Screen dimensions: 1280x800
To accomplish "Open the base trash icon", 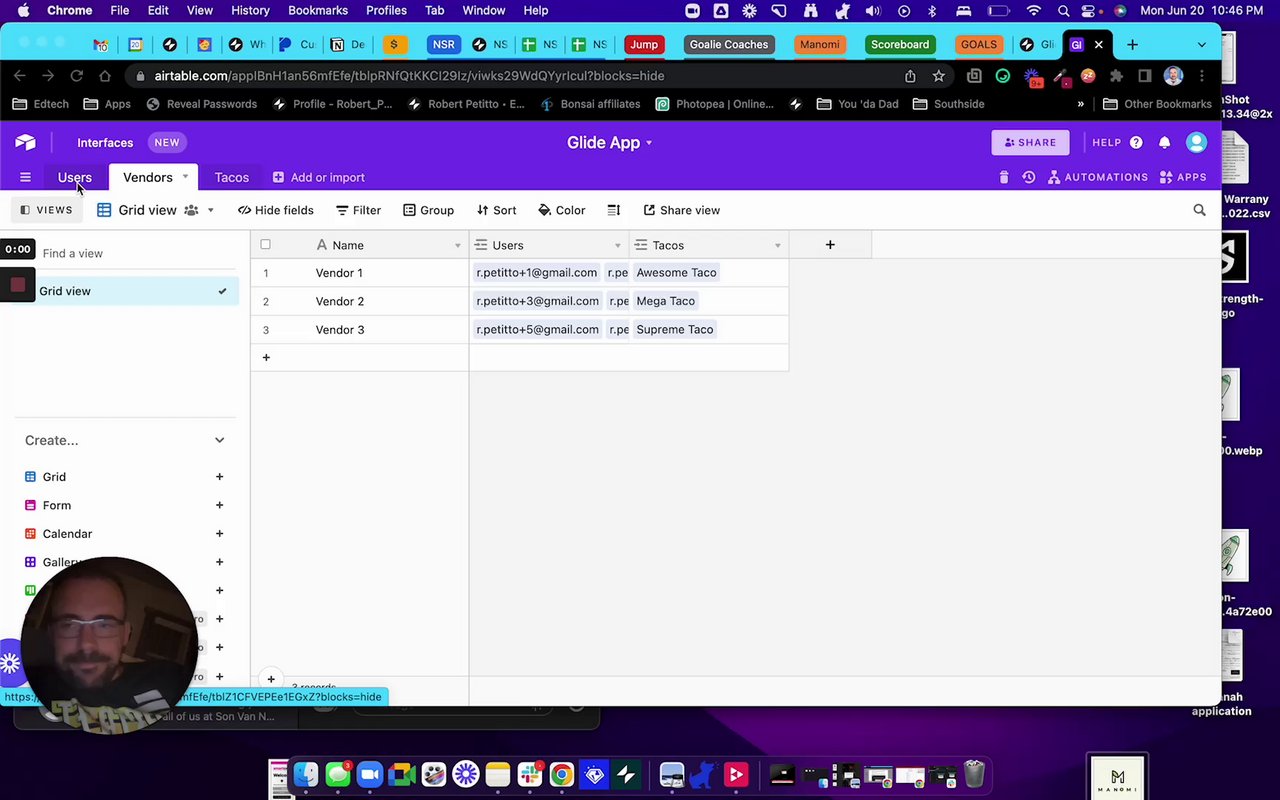I will tap(1004, 177).
